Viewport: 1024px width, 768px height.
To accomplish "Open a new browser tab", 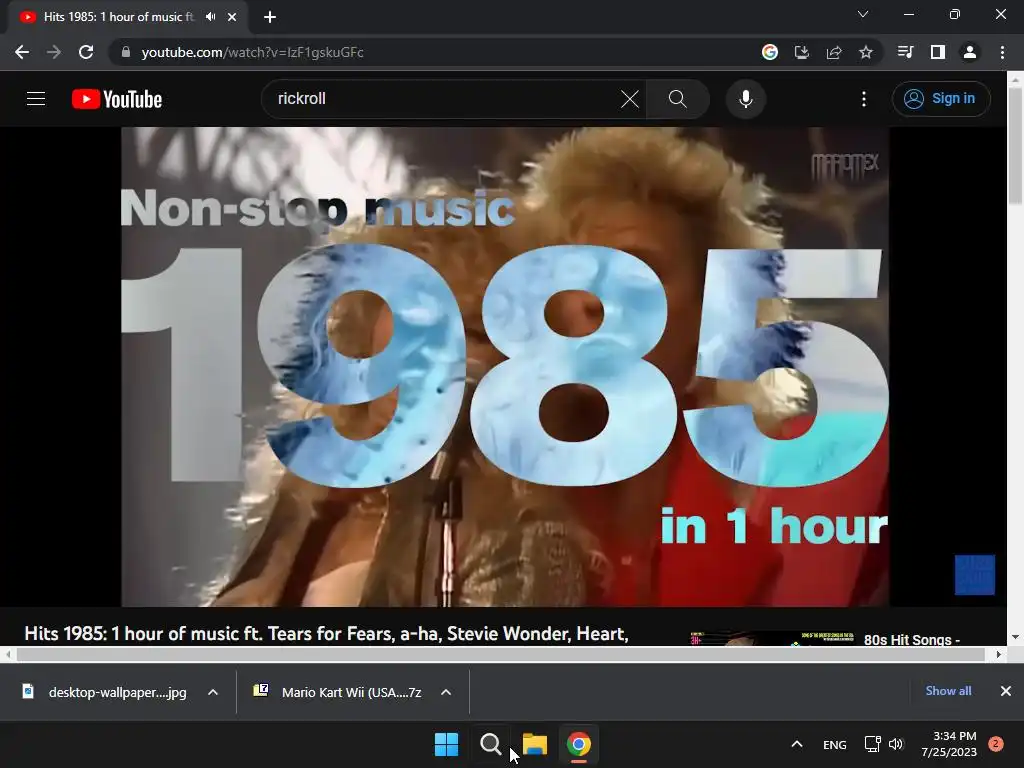I will point(270,17).
